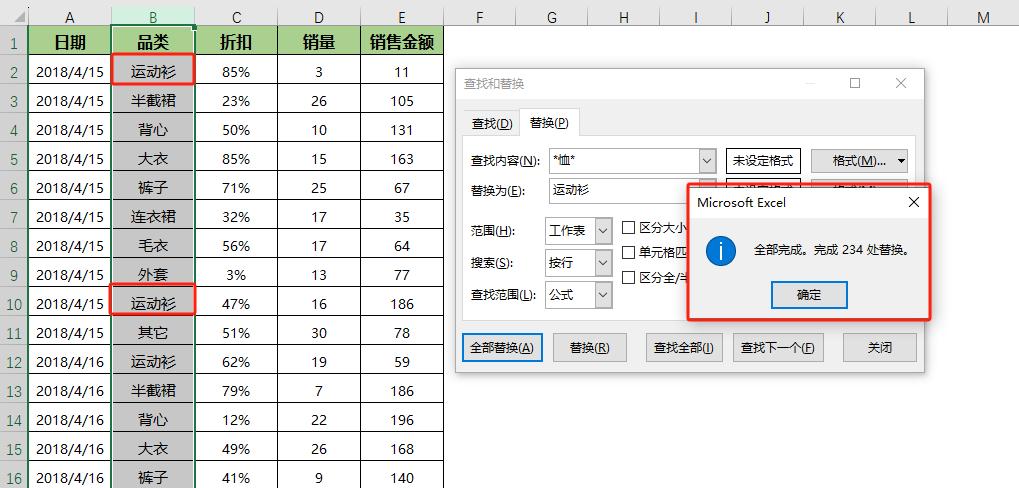1019x488 pixels.
Task: Select the 裤子 cell in row 6
Action: [x=153, y=187]
